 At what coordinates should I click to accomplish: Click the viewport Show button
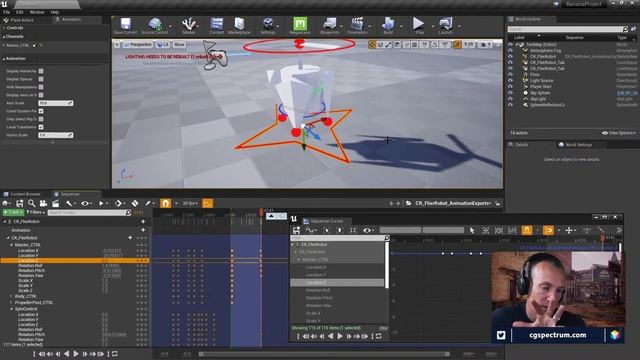click(179, 44)
